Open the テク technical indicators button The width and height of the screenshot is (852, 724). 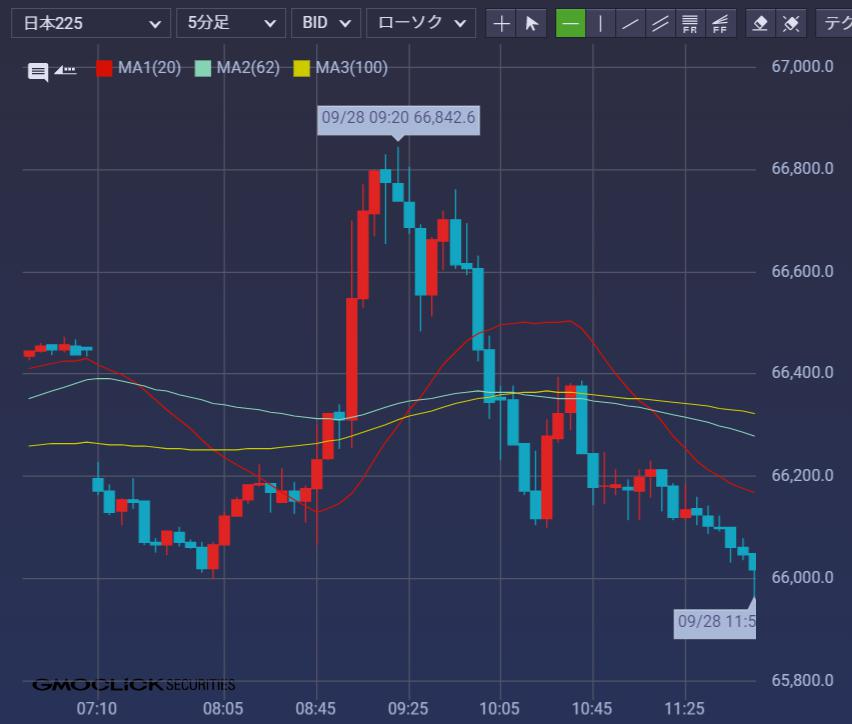pos(834,23)
